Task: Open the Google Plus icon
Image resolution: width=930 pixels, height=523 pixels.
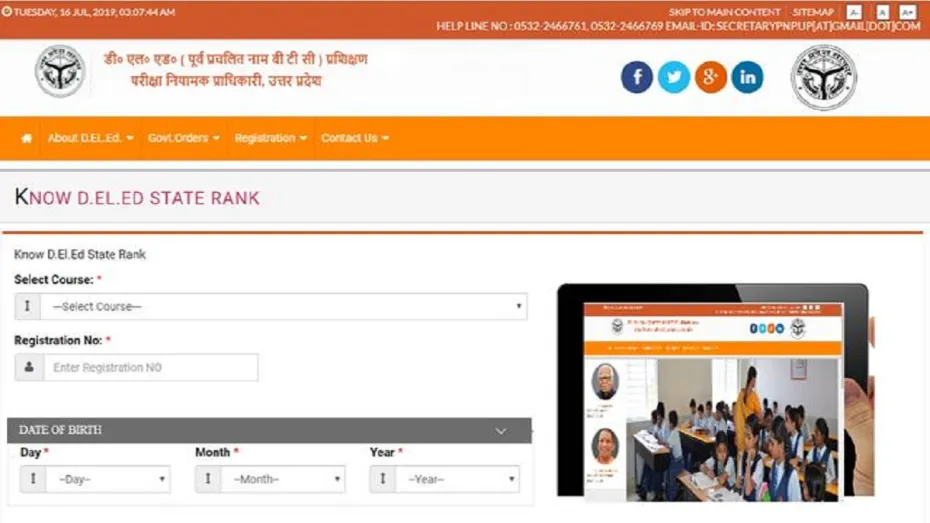Action: click(711, 77)
